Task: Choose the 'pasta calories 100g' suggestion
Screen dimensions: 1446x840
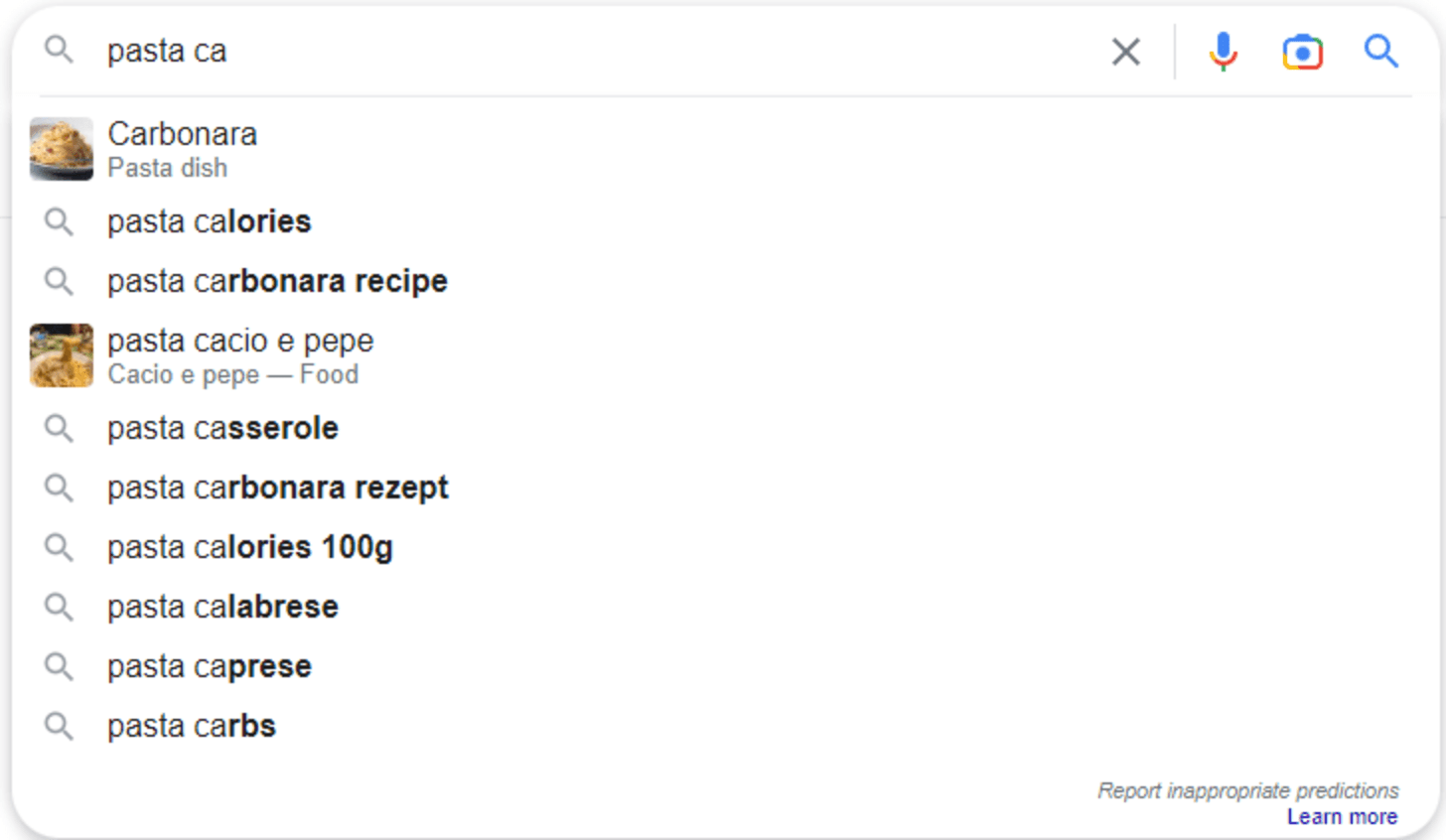Action: coord(249,547)
